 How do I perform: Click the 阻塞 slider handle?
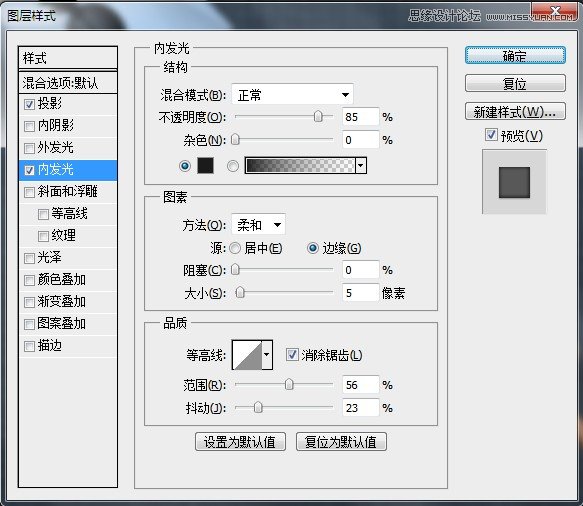coord(235,269)
